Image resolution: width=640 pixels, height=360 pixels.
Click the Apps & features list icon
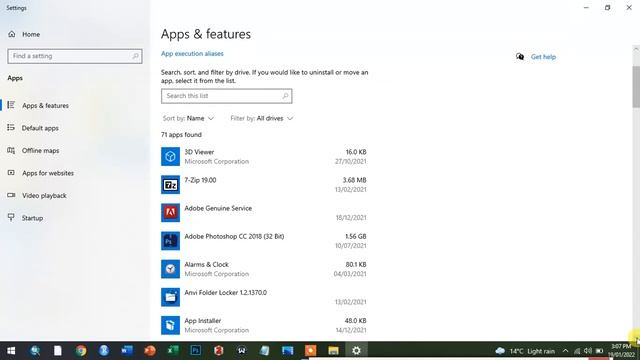coord(11,105)
